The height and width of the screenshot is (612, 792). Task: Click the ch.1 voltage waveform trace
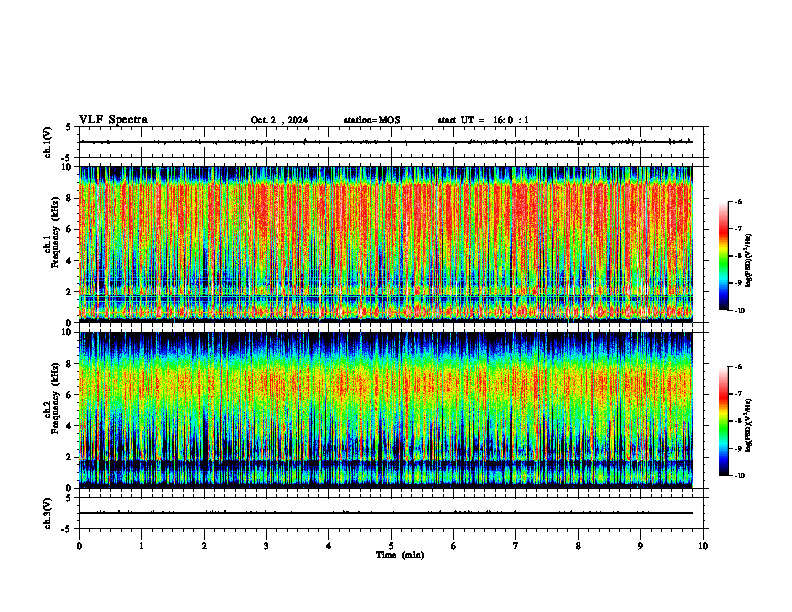(x=386, y=142)
